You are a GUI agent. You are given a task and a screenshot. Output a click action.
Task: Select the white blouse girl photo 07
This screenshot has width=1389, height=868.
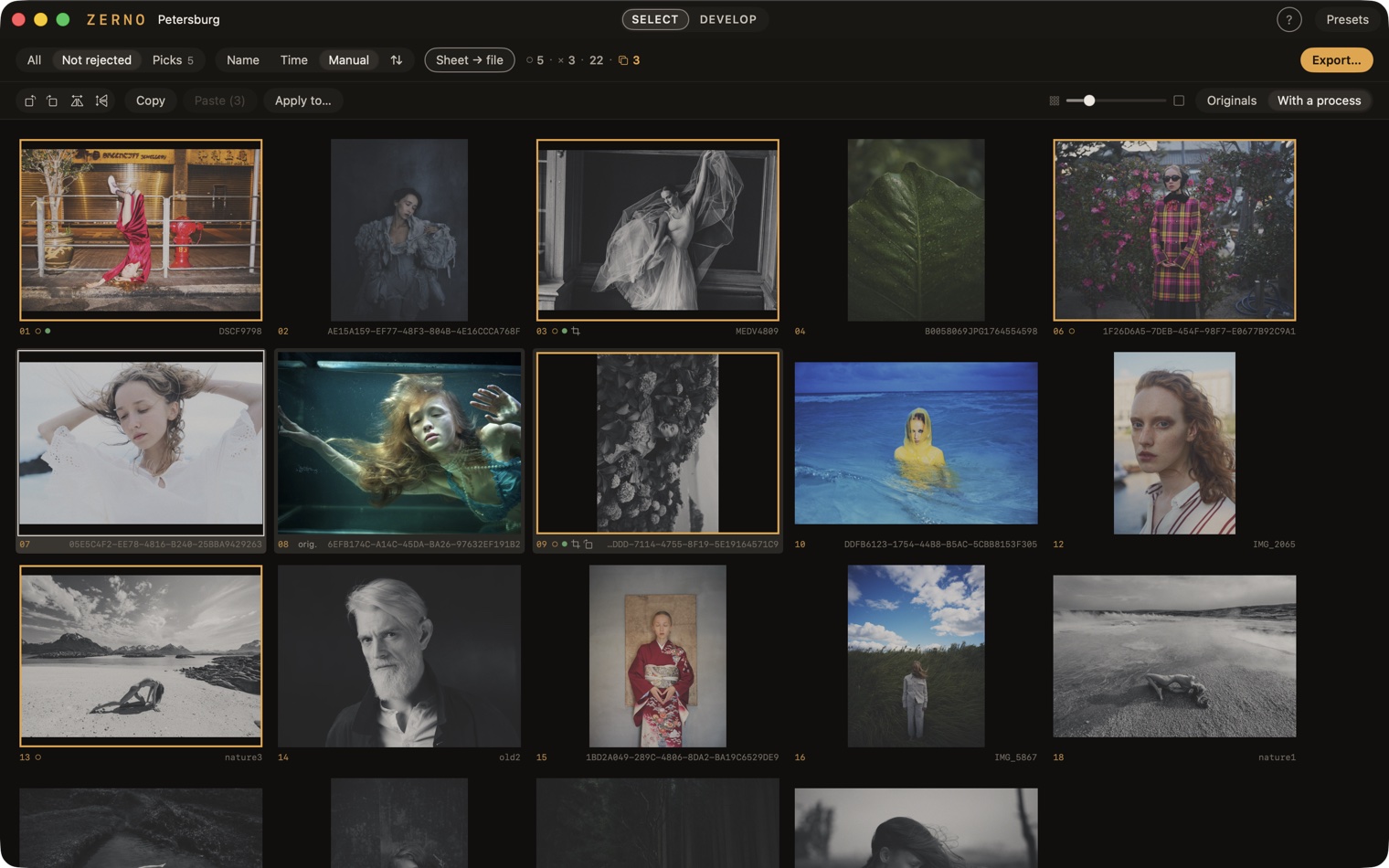pyautogui.click(x=141, y=443)
